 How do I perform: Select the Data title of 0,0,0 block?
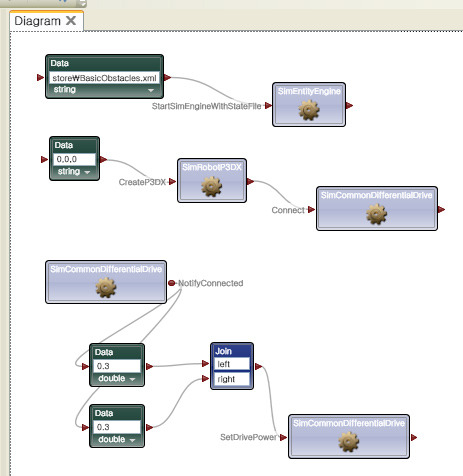coord(64,145)
